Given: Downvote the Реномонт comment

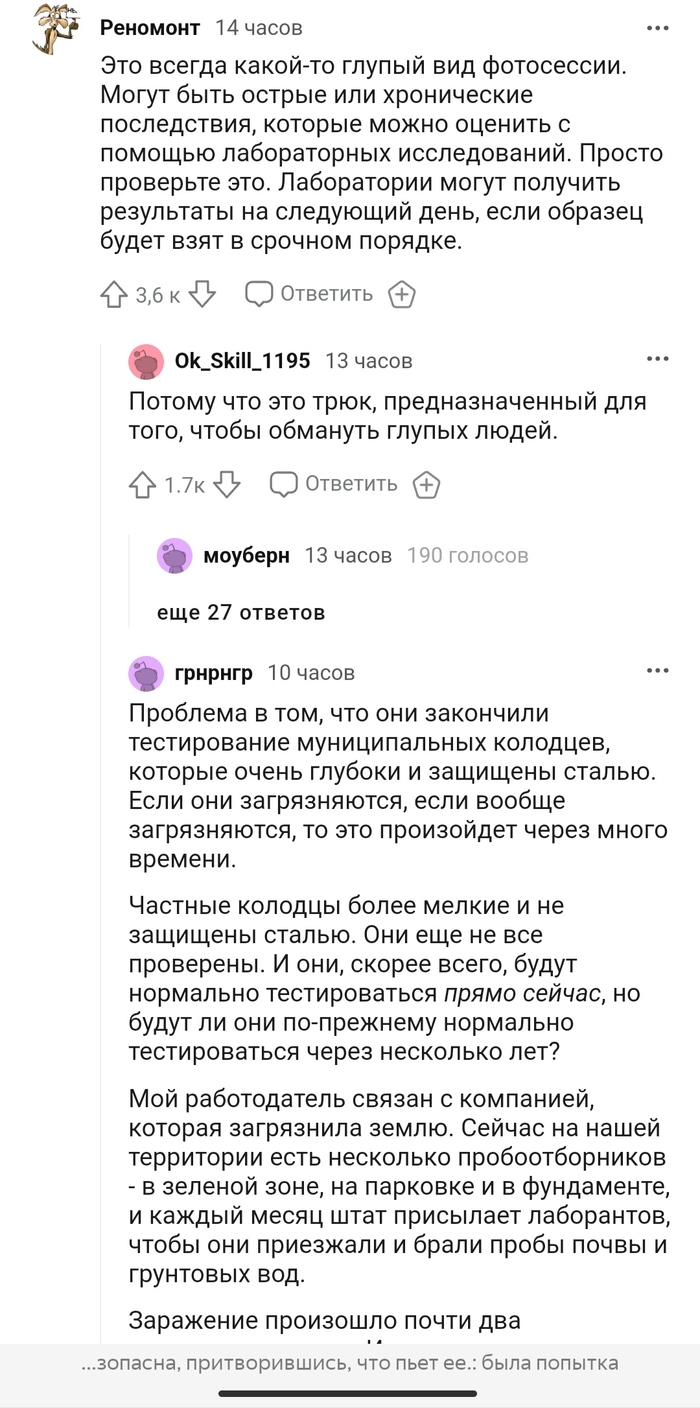Looking at the screenshot, I should pos(202,294).
